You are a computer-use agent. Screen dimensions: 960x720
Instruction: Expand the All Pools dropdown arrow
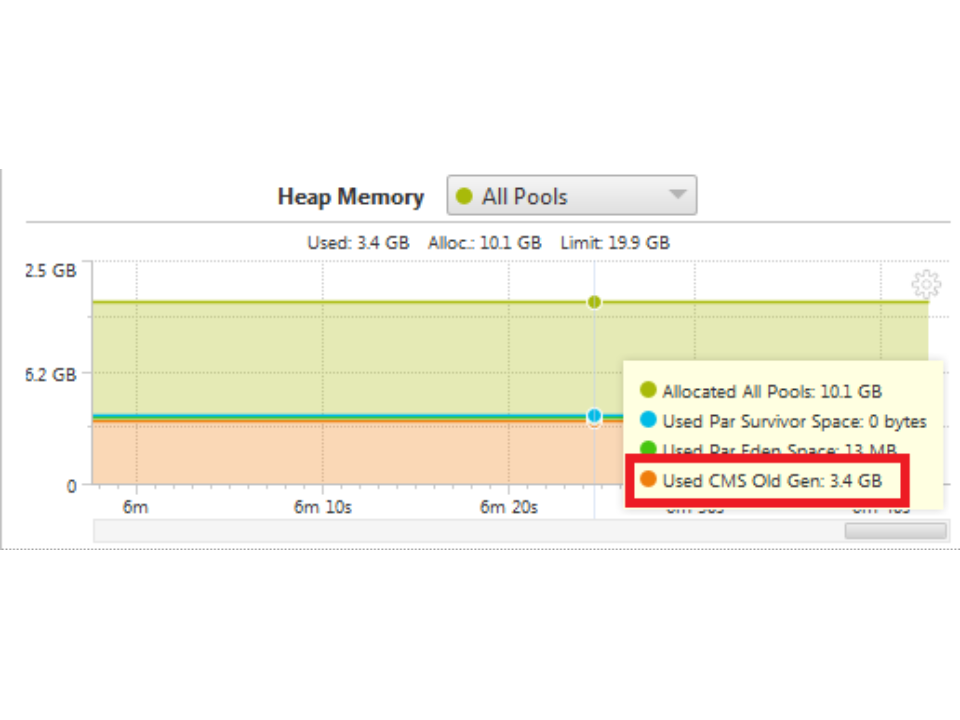[x=677, y=195]
